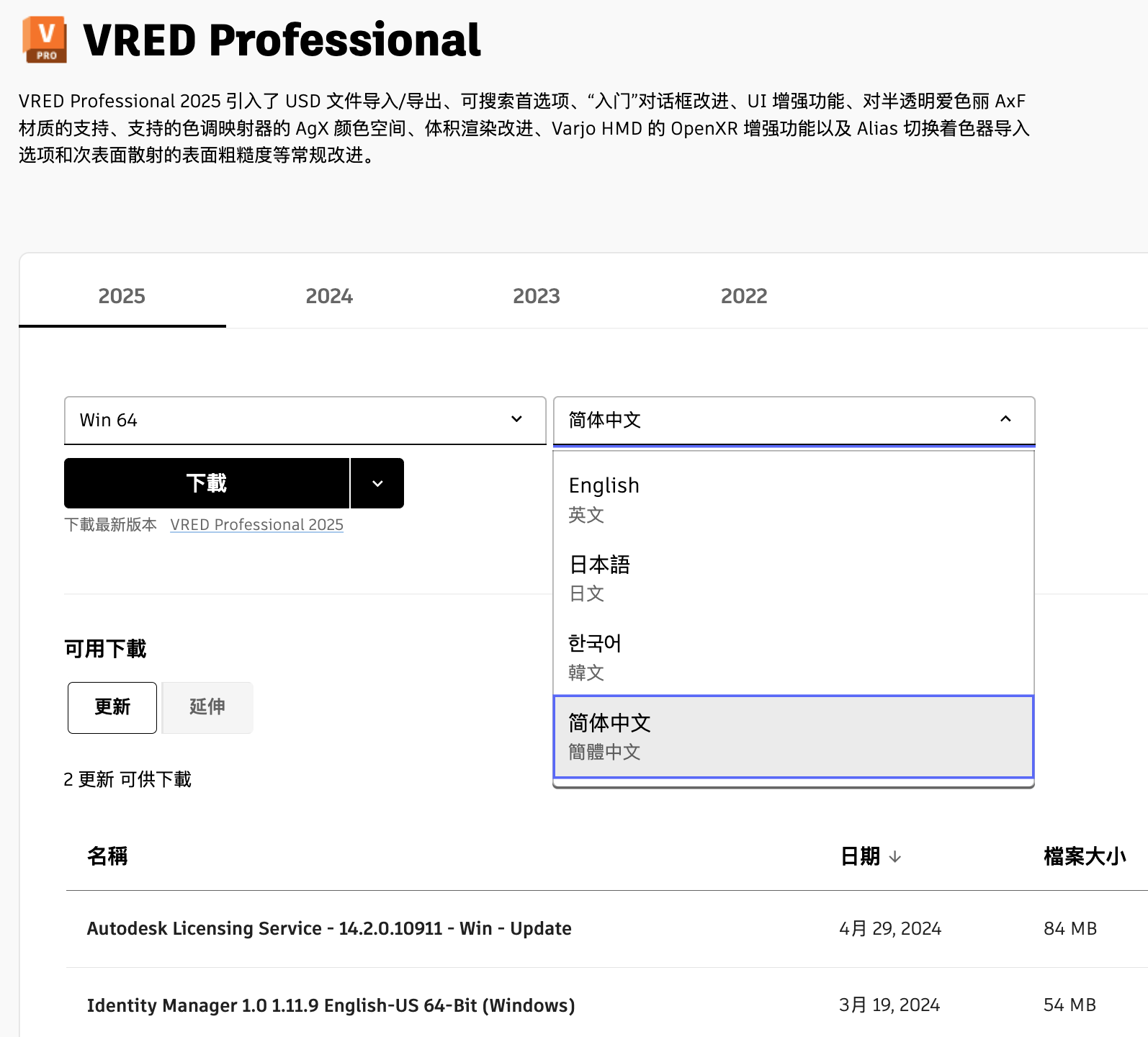Open the 2023 version tab
1148x1037 pixels.
coord(536,296)
